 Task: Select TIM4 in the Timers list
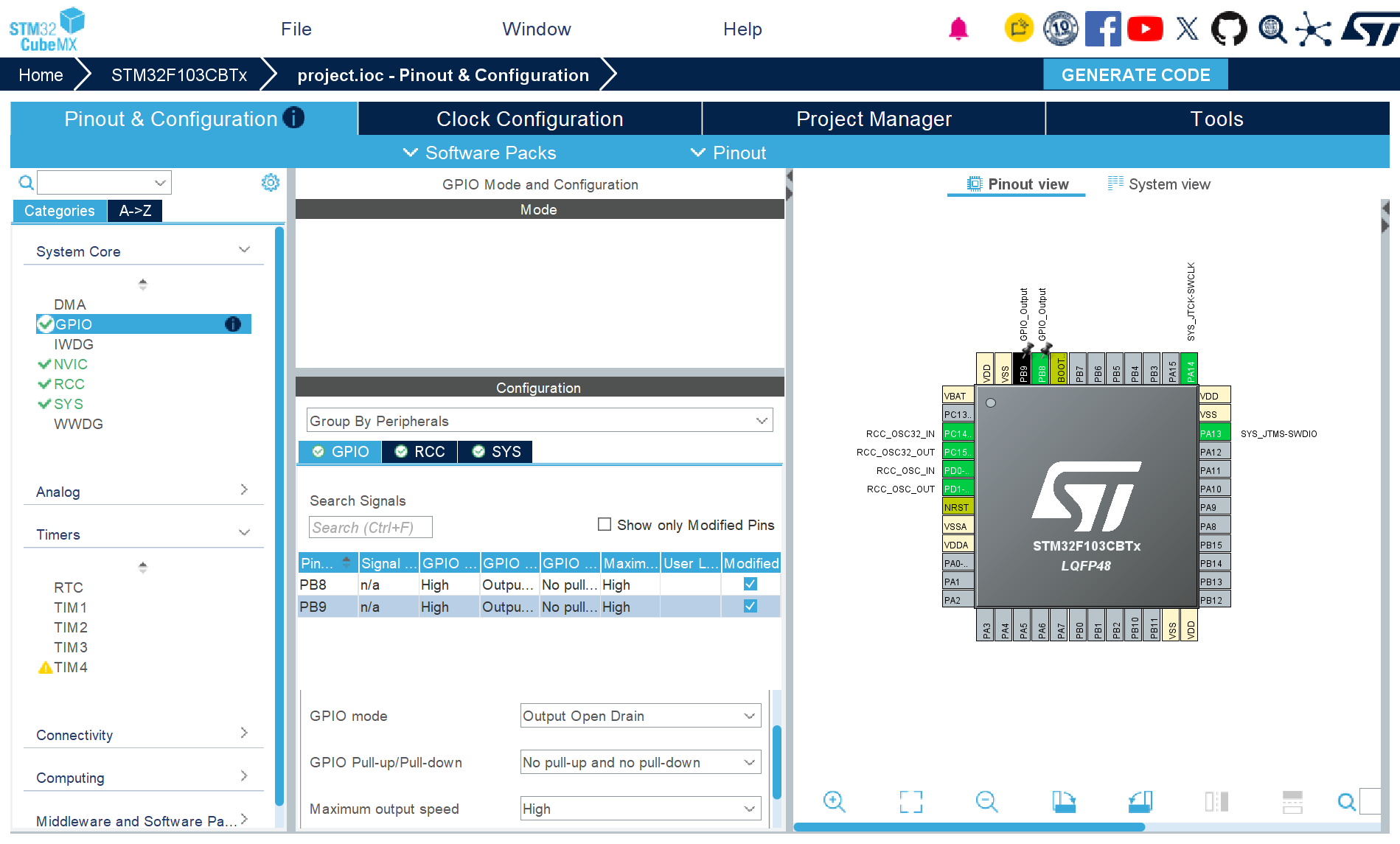[71, 667]
